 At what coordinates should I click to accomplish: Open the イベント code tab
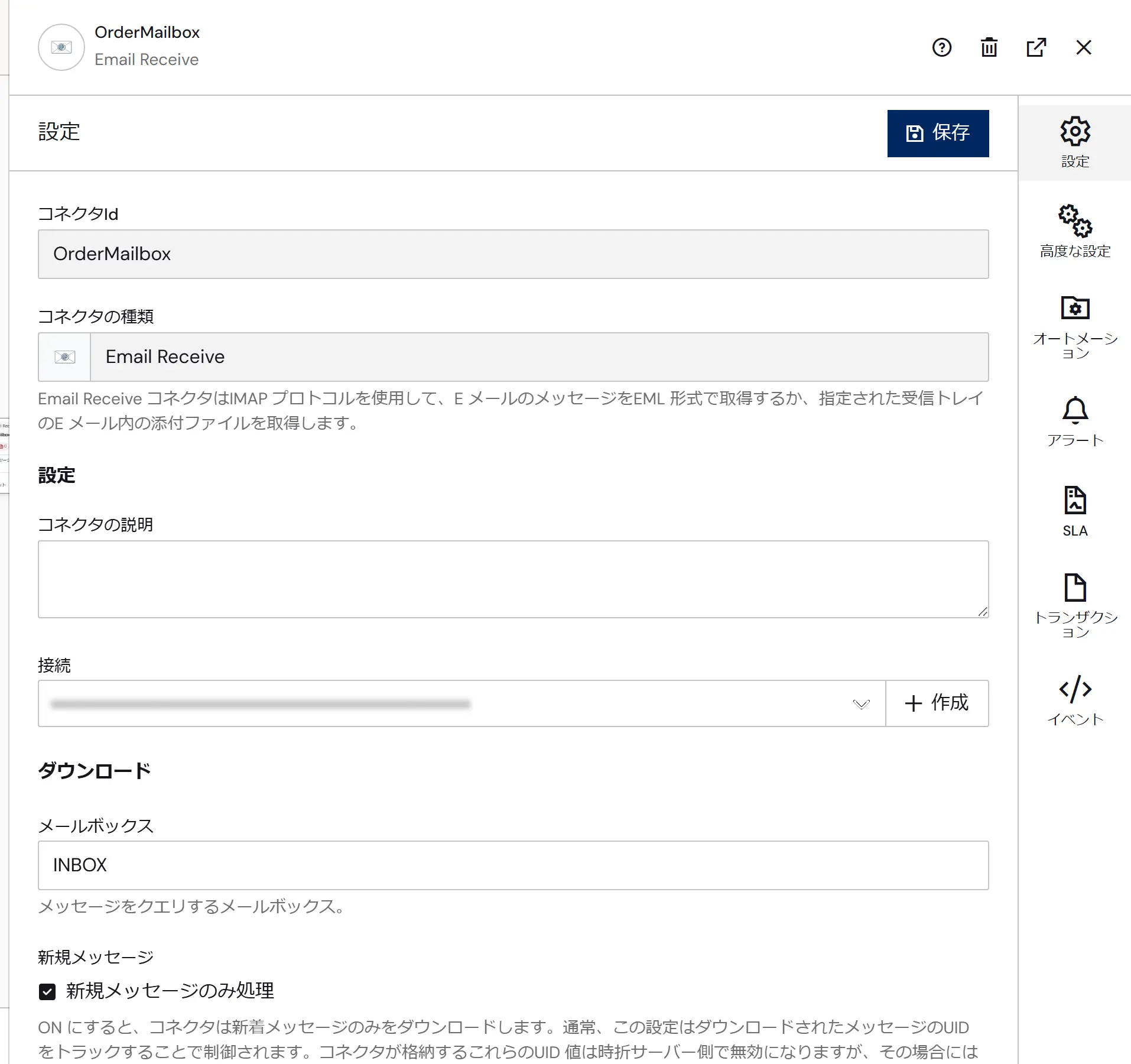click(x=1075, y=700)
